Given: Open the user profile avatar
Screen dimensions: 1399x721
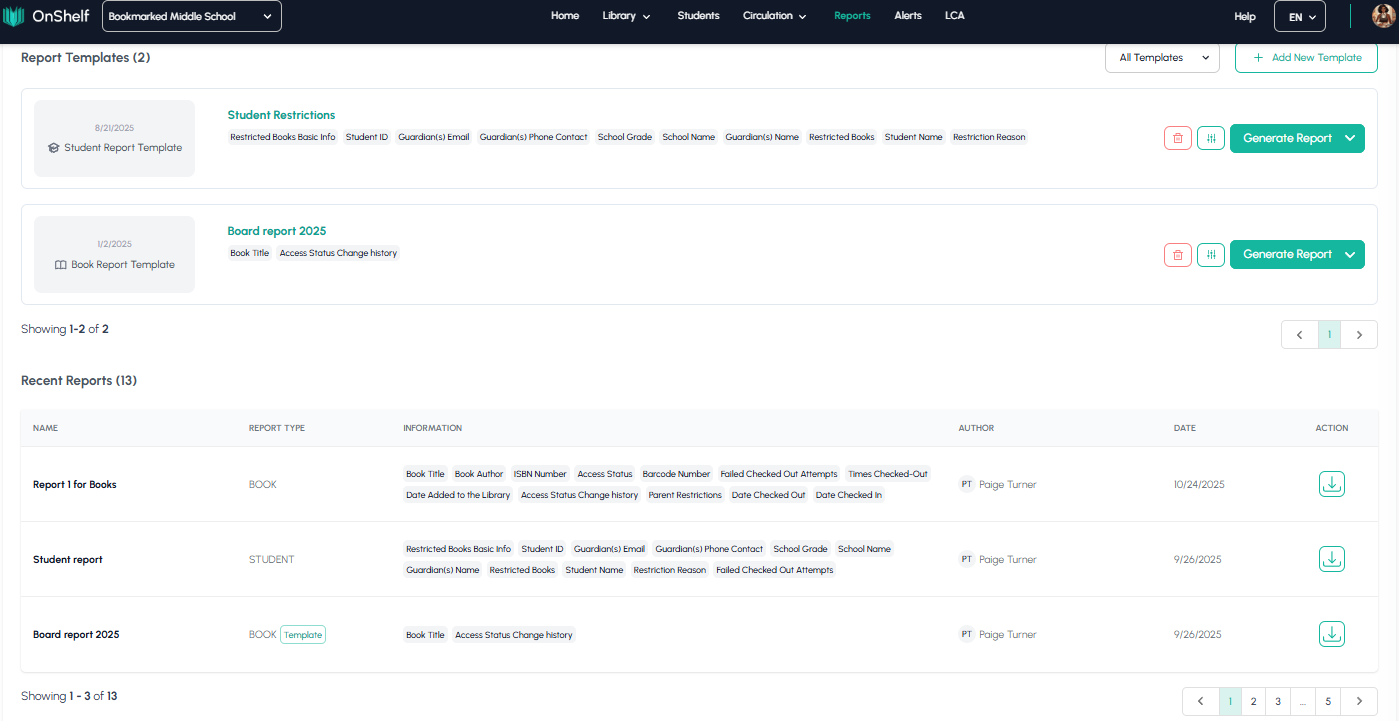Looking at the screenshot, I should (1382, 16).
